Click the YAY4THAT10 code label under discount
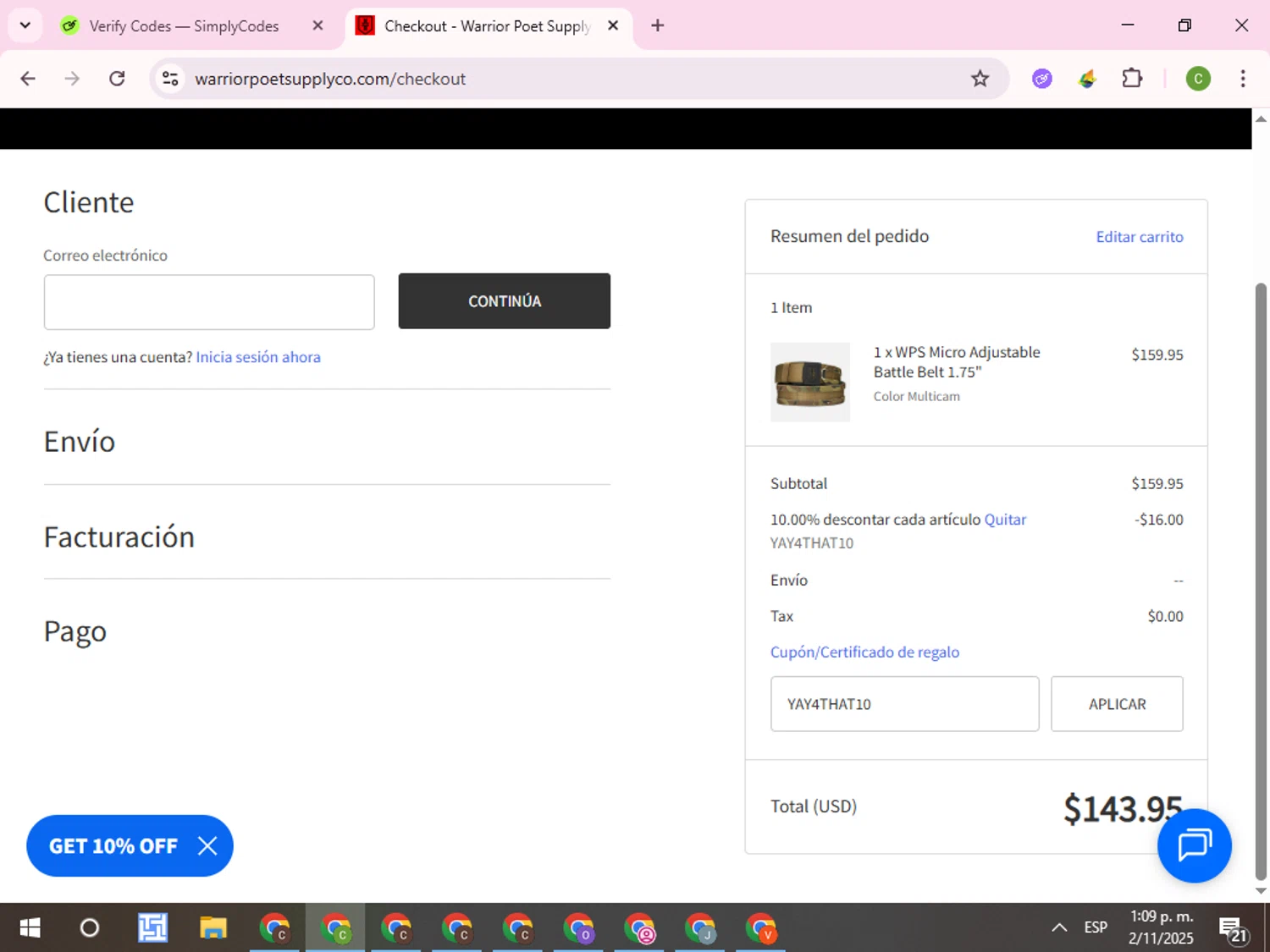Screen dimensions: 1270x952 (812, 543)
